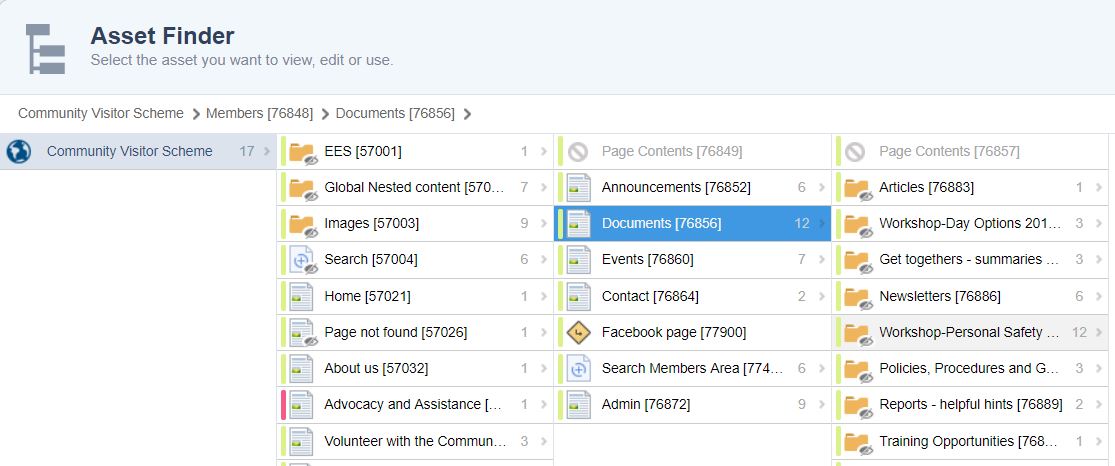Click Members [76848] in the breadcrumb
The width and height of the screenshot is (1115, 466).
(259, 114)
